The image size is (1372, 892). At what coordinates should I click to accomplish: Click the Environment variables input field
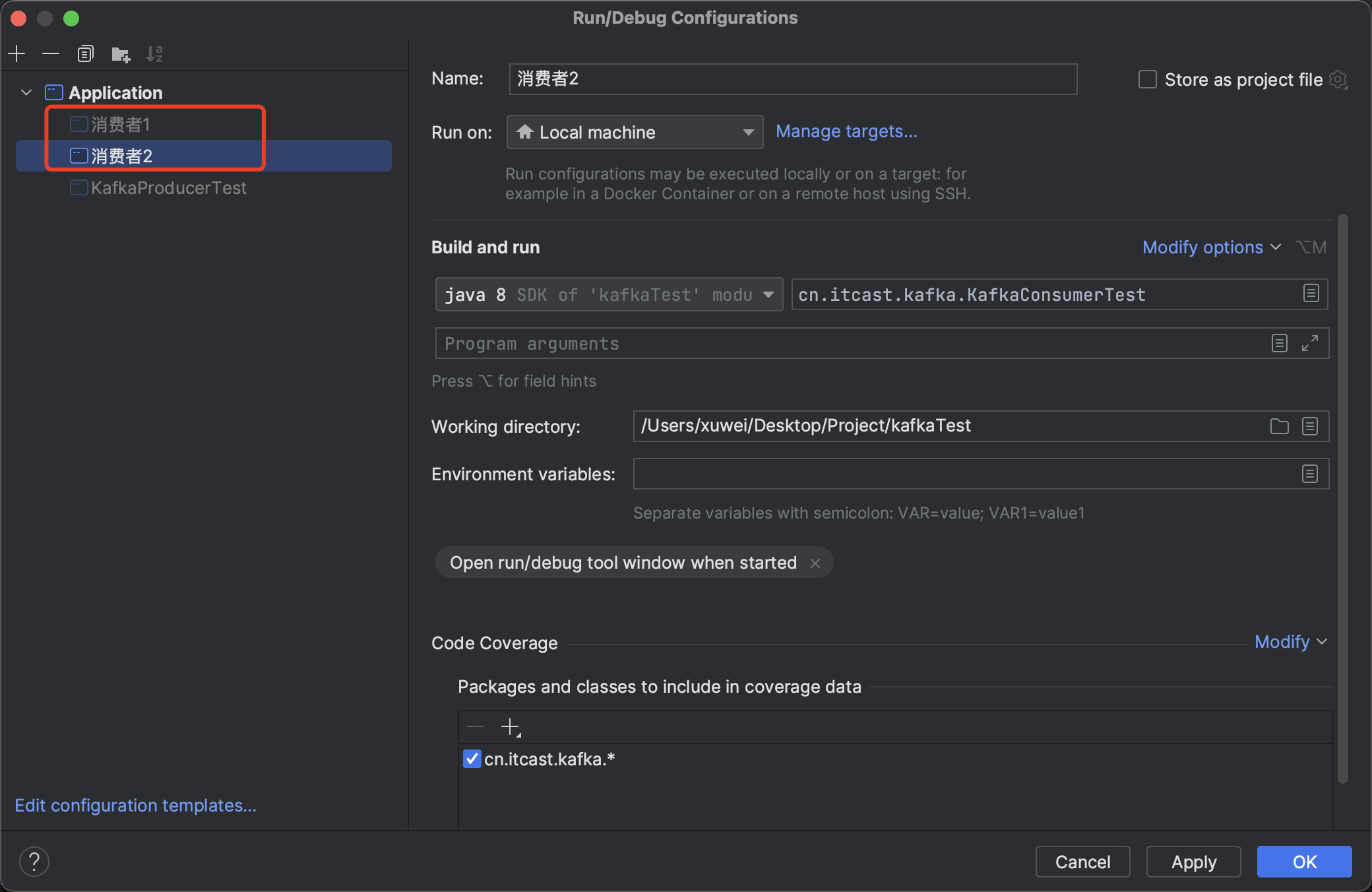coord(963,474)
